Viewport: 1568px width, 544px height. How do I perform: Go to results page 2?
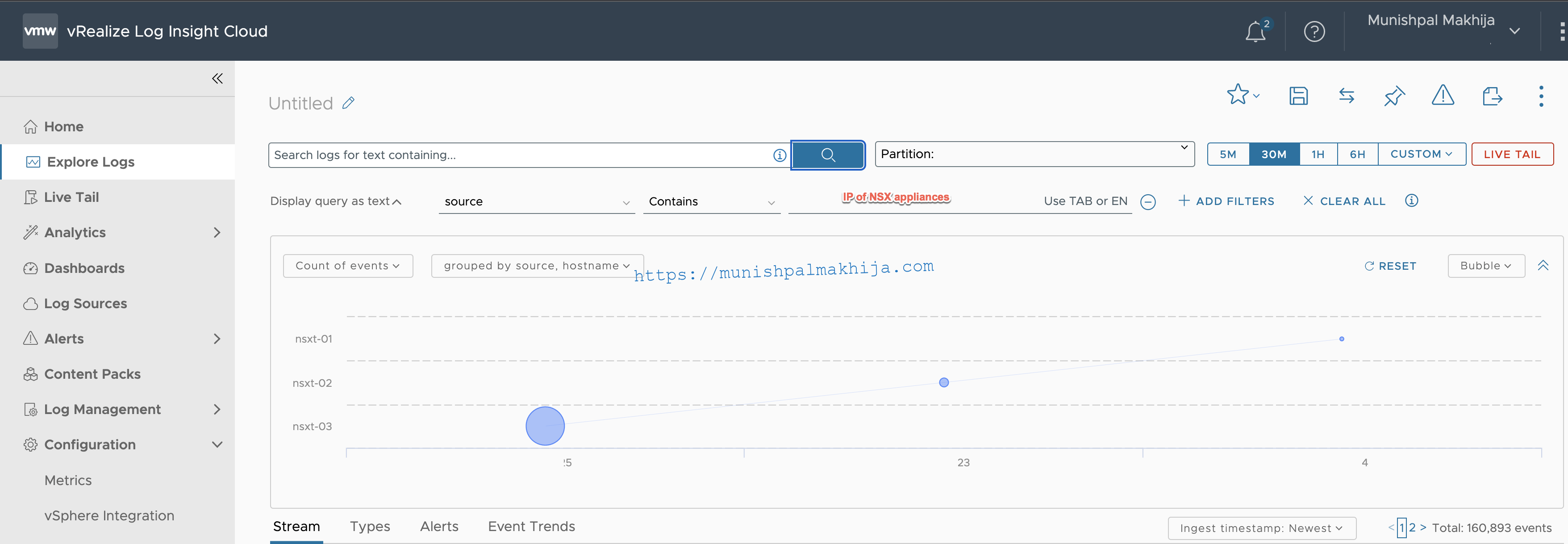1412,527
